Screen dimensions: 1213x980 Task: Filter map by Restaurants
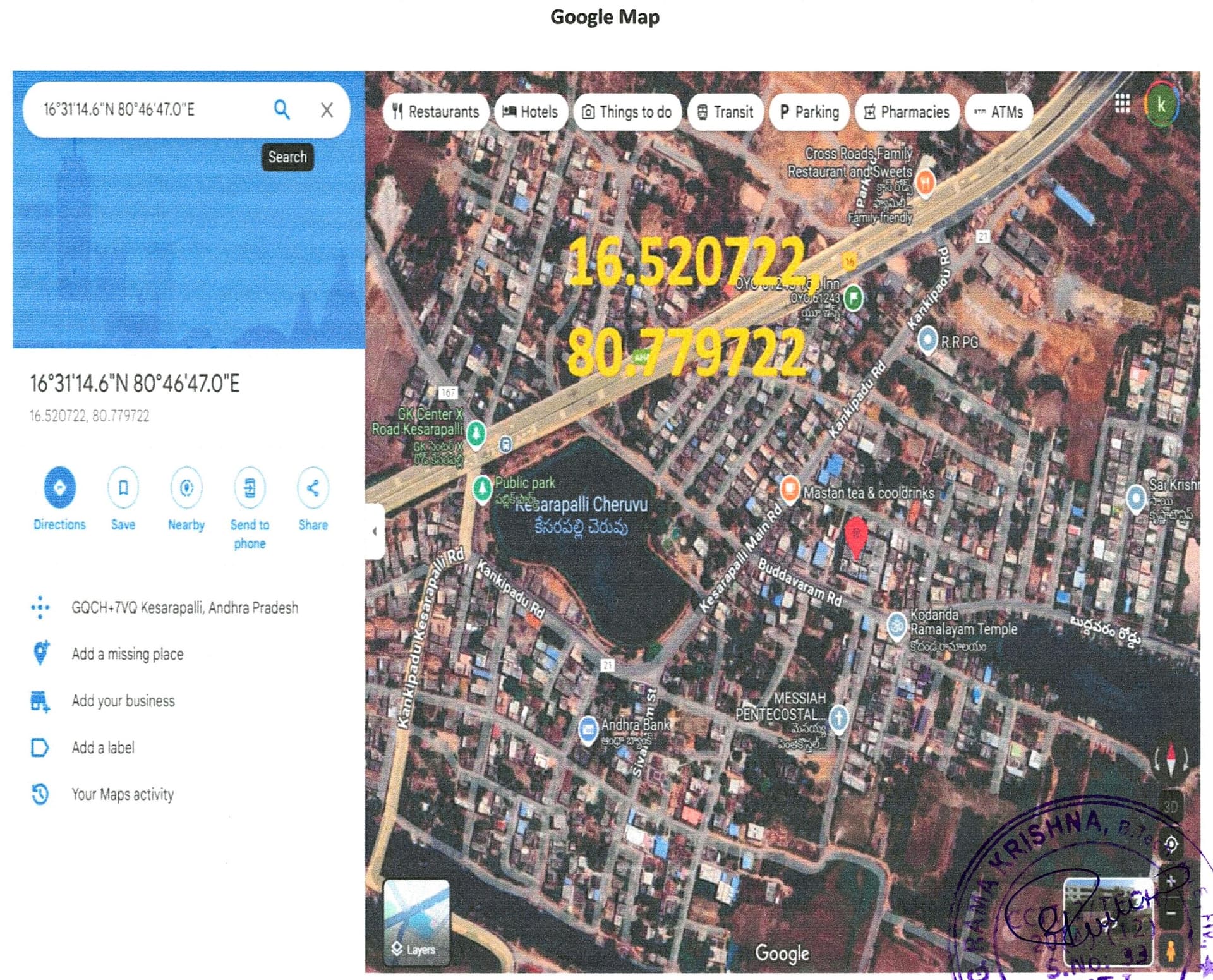[436, 112]
